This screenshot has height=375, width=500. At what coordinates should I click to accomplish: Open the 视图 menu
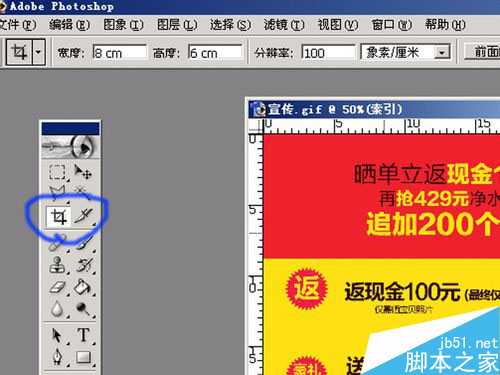[338, 25]
